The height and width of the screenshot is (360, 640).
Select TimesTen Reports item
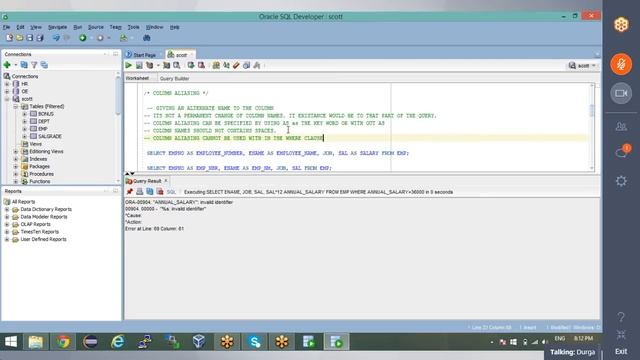click(40, 232)
